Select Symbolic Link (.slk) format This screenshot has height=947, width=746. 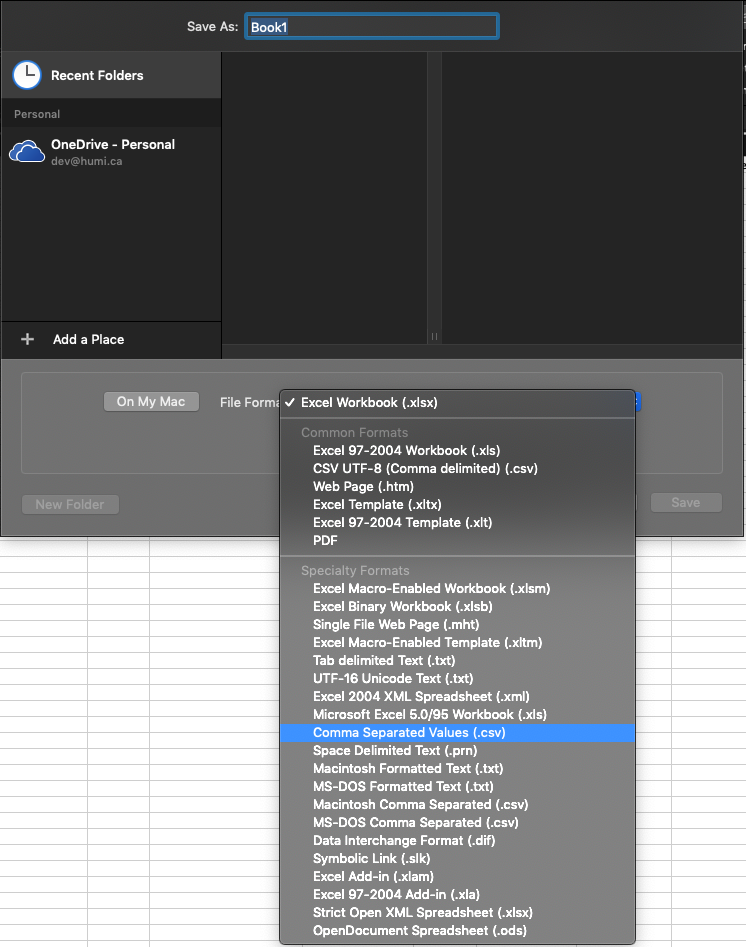457,859
